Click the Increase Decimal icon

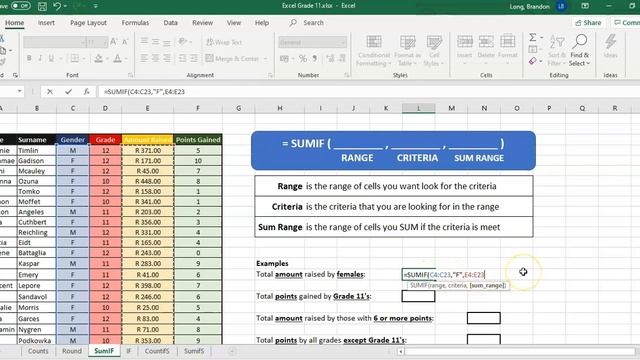[330, 58]
